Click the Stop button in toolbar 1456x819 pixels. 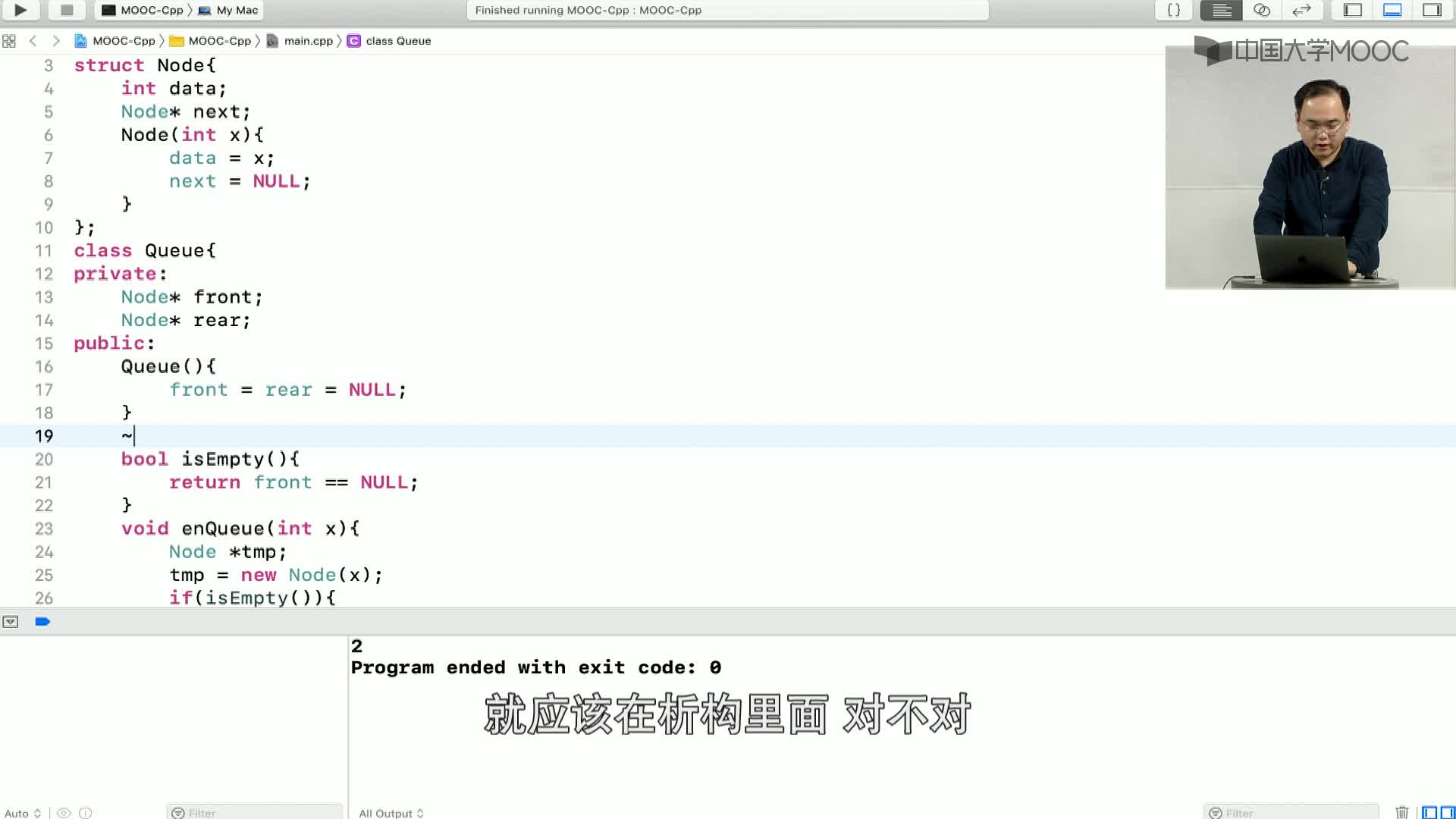point(67,10)
